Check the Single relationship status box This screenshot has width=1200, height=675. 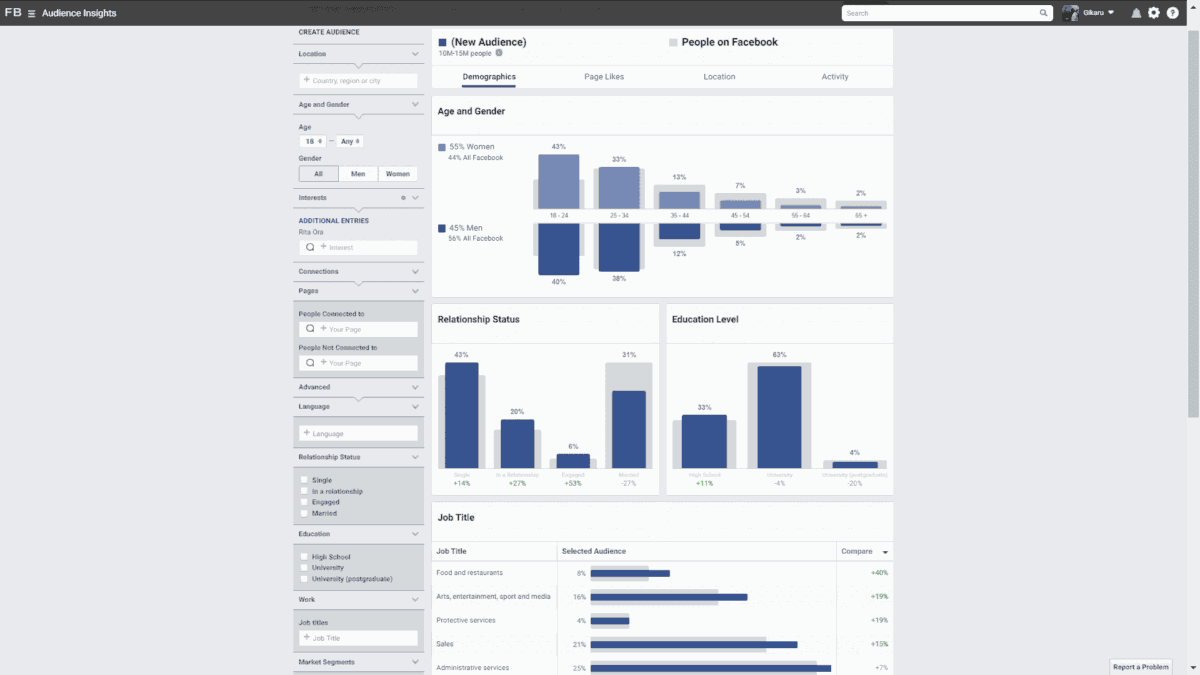point(304,480)
